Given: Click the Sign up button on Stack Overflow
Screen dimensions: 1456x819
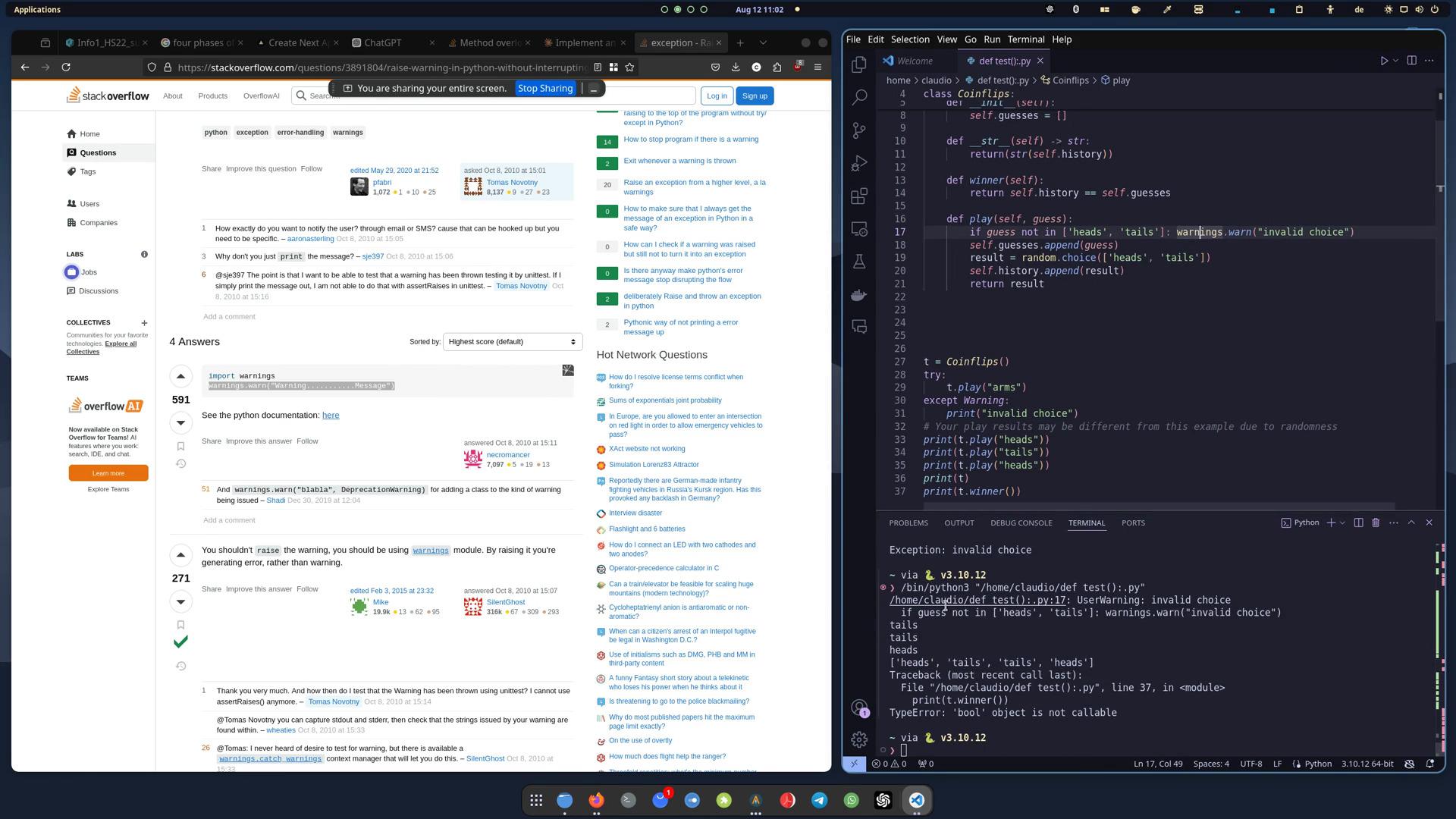Looking at the screenshot, I should point(756,95).
